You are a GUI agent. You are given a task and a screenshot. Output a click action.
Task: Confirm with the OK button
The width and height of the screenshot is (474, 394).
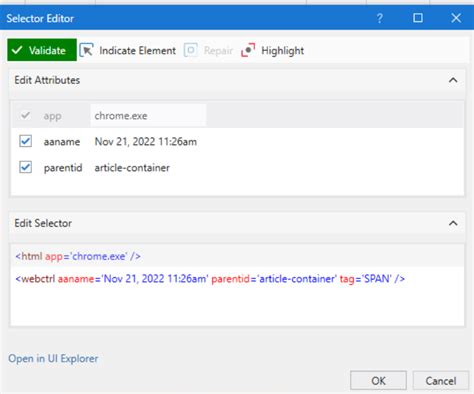(x=378, y=380)
